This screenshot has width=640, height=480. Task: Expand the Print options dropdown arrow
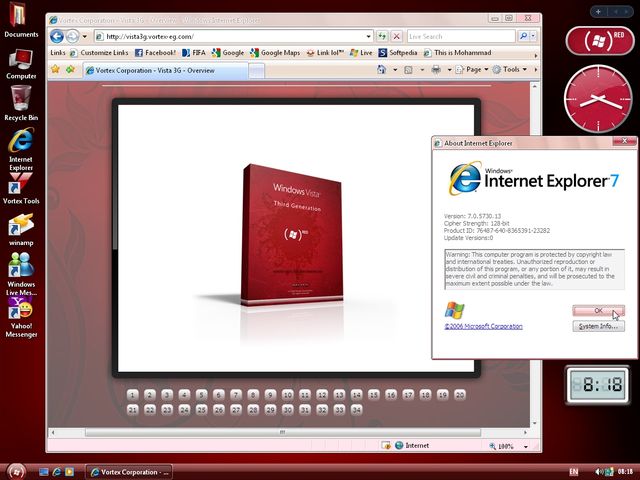point(449,70)
